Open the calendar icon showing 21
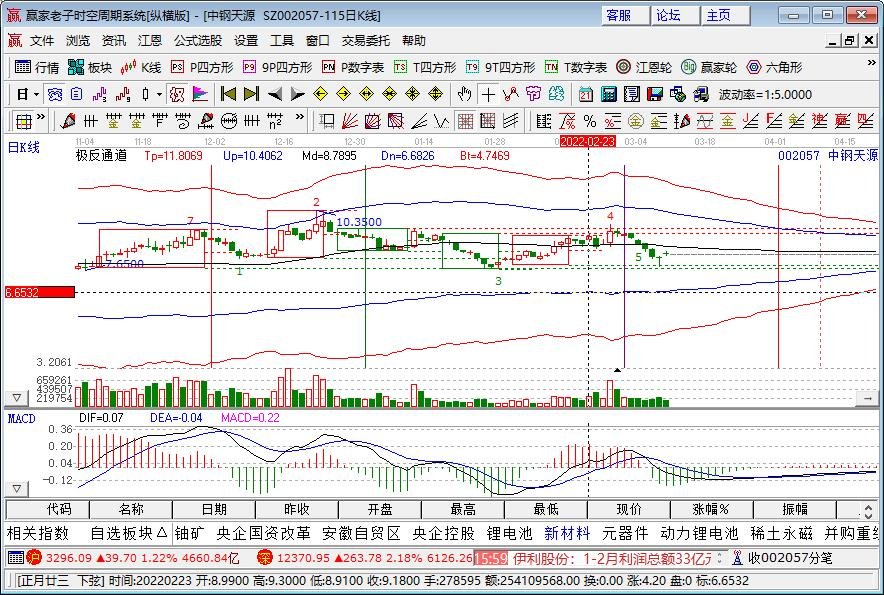Image resolution: width=884 pixels, height=595 pixels. [586, 94]
